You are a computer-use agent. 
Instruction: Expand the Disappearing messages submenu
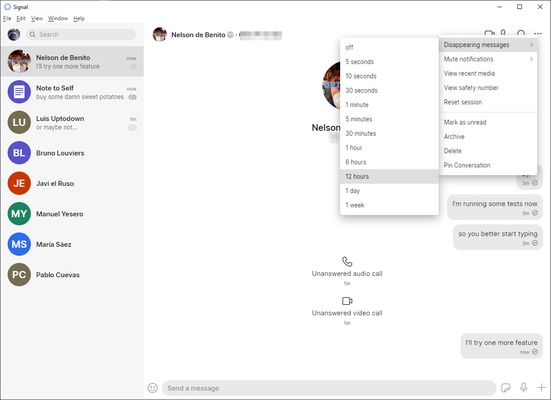pyautogui.click(x=488, y=45)
